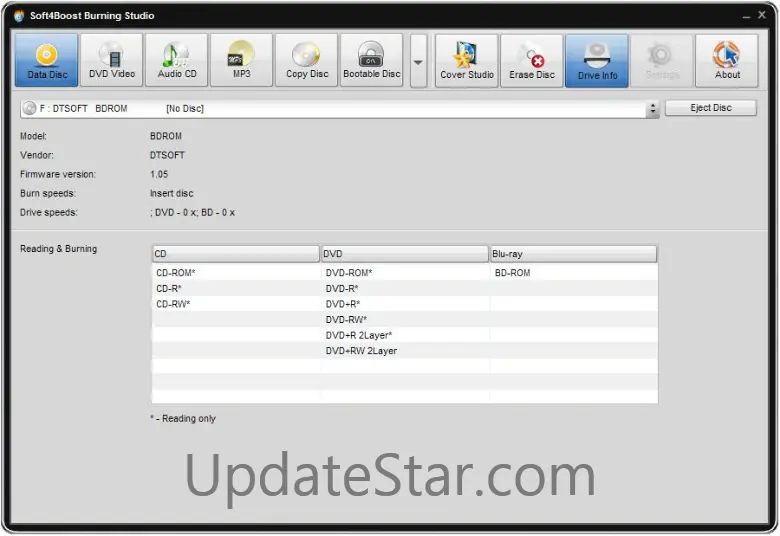Select the DVD-RW* table cell

click(405, 320)
